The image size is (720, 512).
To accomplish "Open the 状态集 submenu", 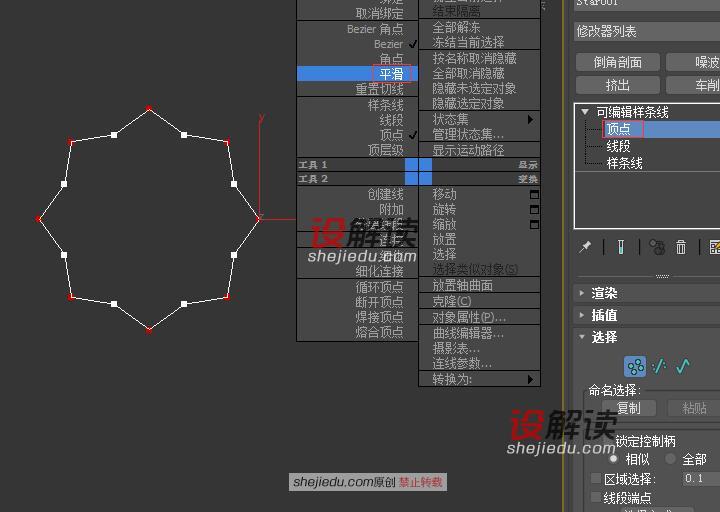I will click(x=479, y=119).
